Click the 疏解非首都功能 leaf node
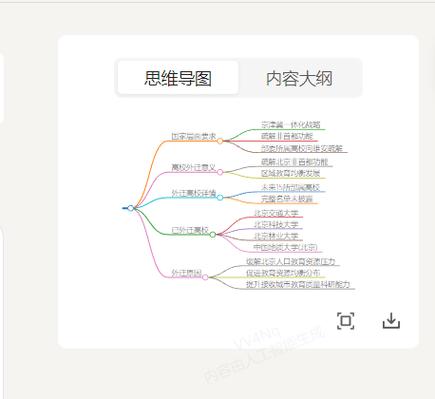The image size is (435, 399). coord(287,136)
